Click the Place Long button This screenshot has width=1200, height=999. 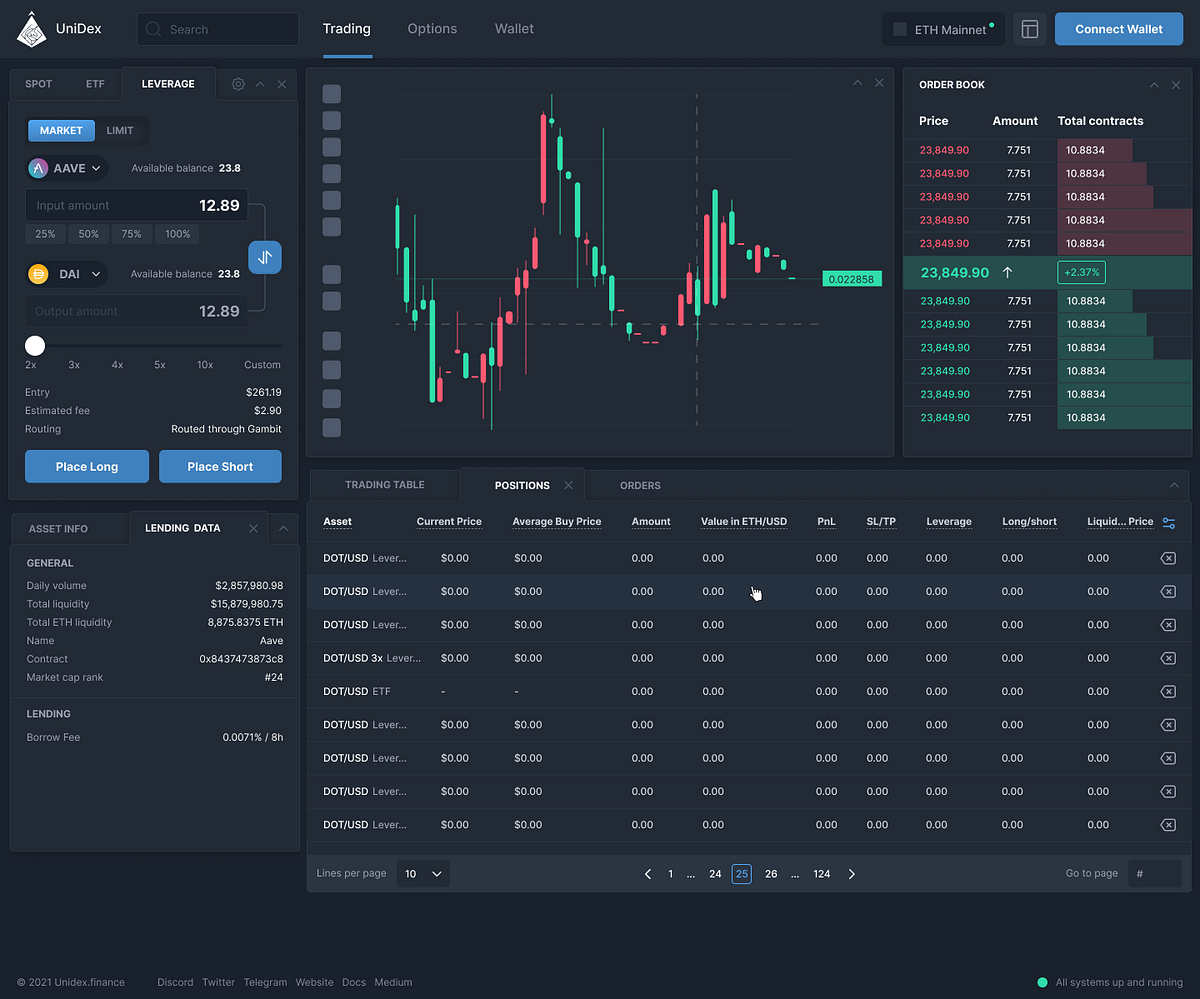click(x=87, y=466)
